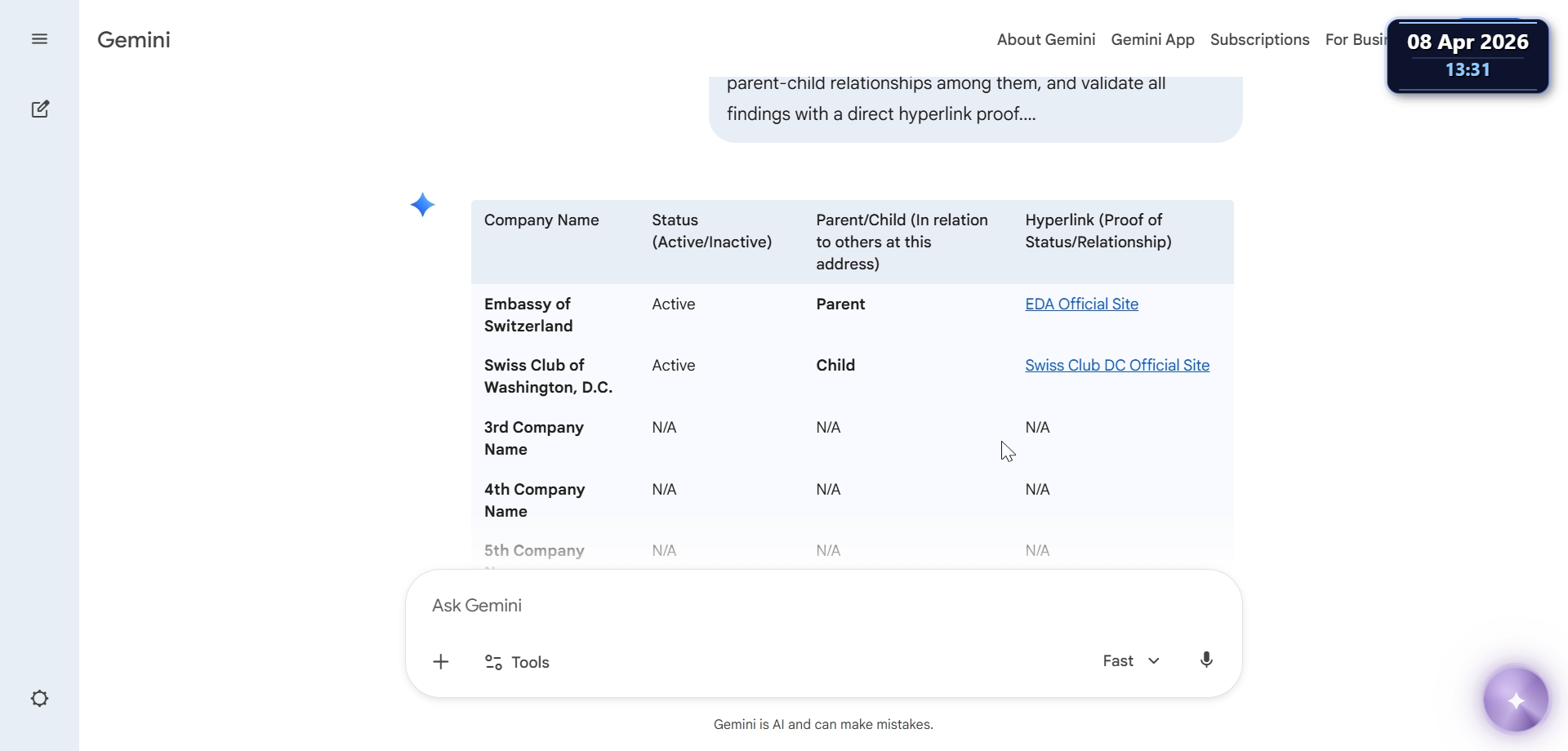The width and height of the screenshot is (1568, 751).
Task: Open the Subscriptions menu item
Action: coord(1259,40)
